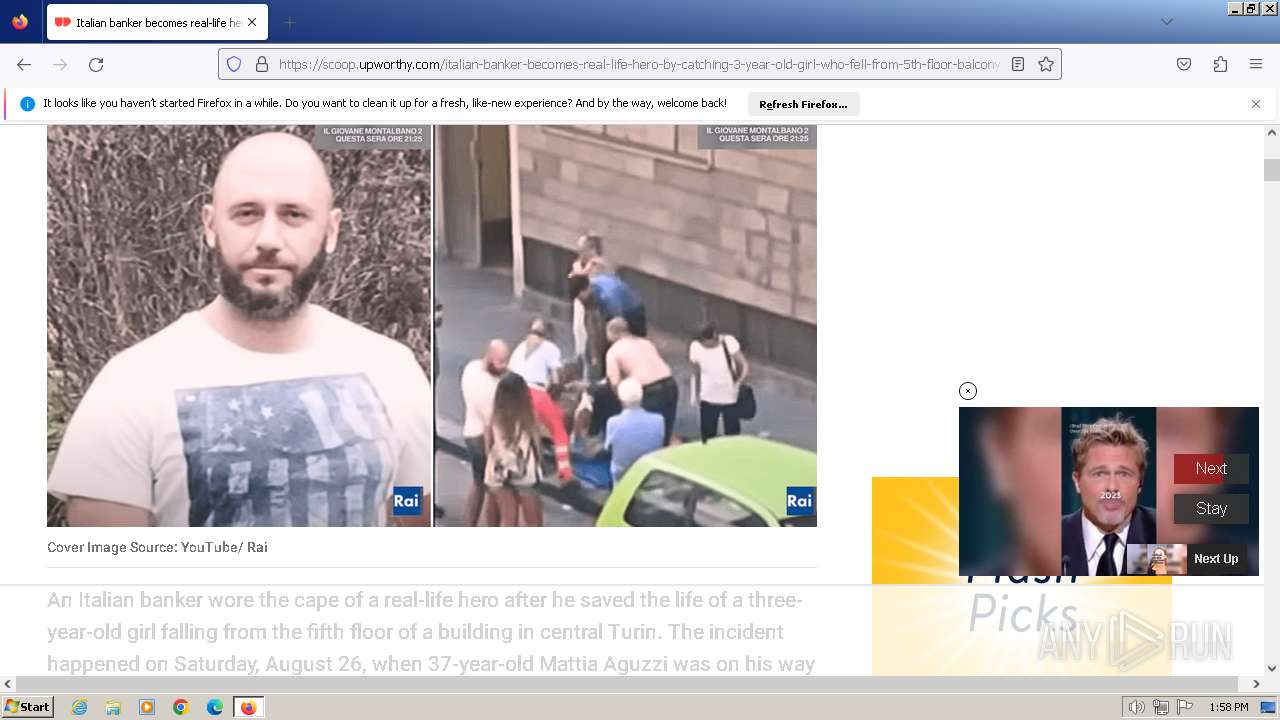This screenshot has width=1280, height=720.
Task: Select Cover Image Source caption text
Action: (x=157, y=547)
